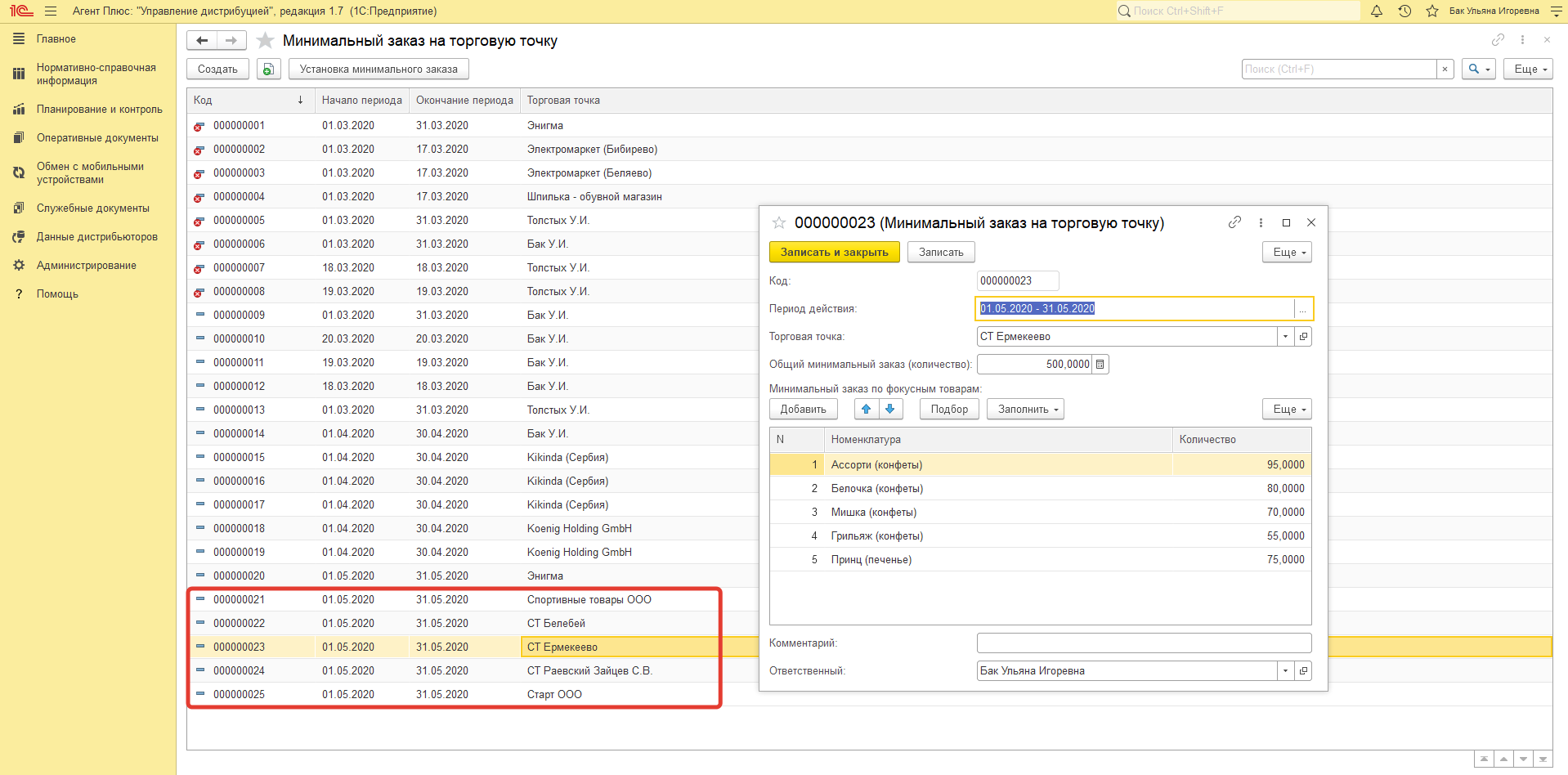Expand Ответственный dropdown arrow
This screenshot has width=1568, height=775.
[1286, 671]
